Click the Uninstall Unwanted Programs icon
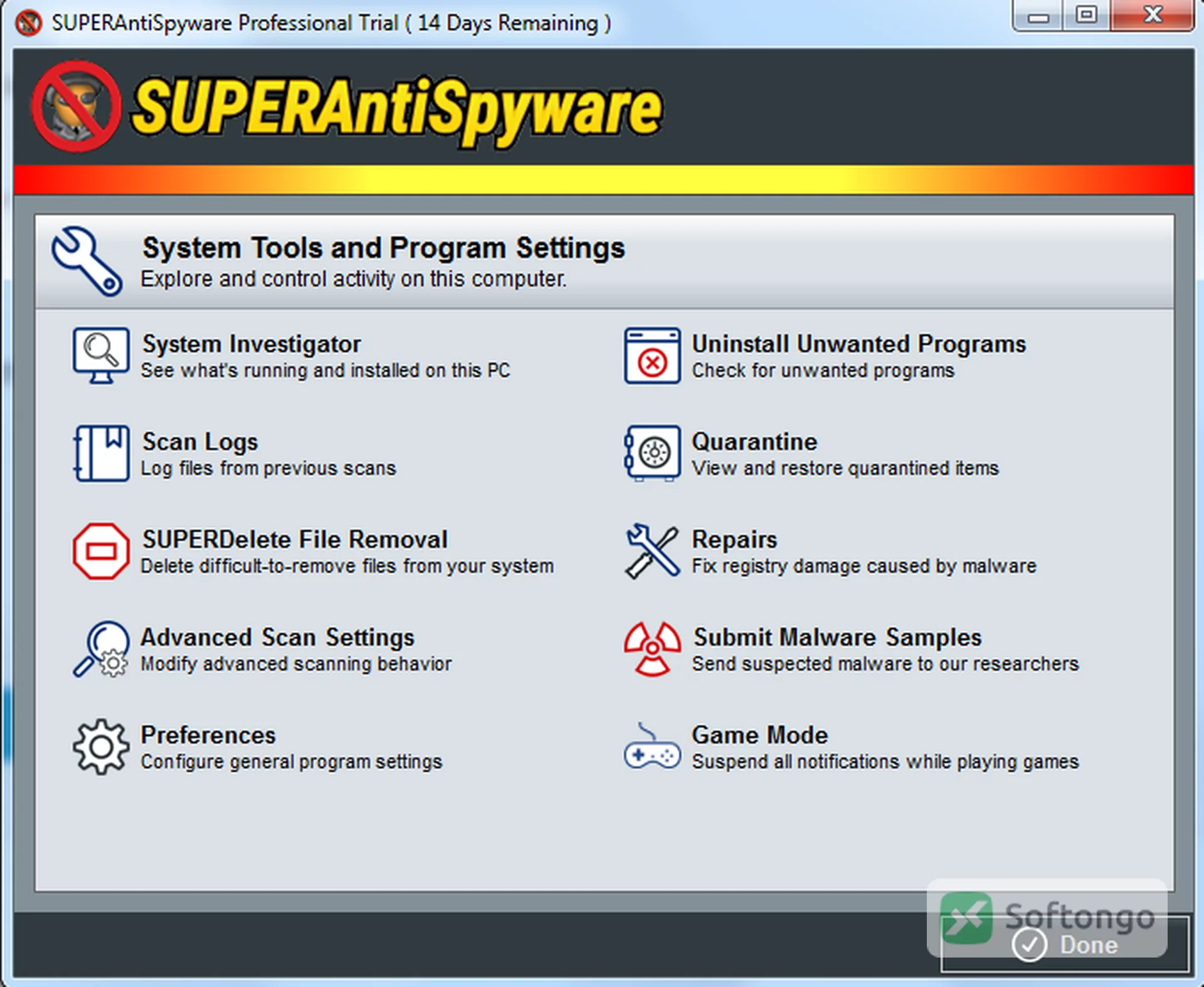Image resolution: width=1204 pixels, height=987 pixels. [652, 355]
